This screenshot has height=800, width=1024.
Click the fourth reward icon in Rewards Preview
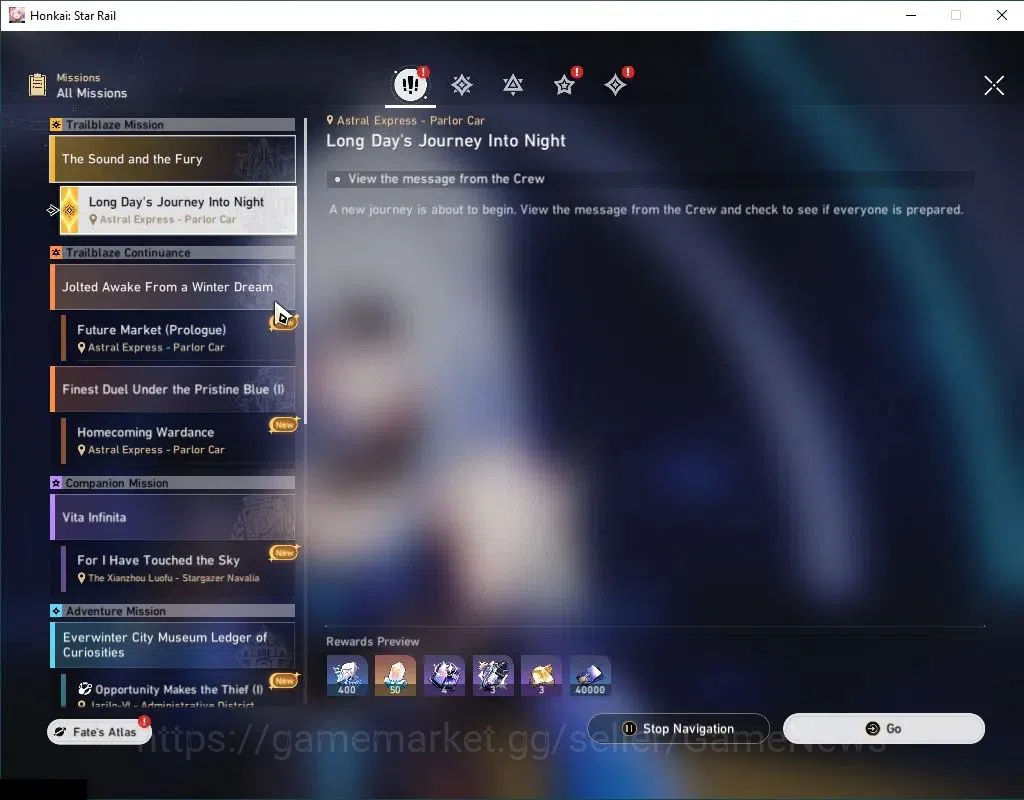coord(493,675)
